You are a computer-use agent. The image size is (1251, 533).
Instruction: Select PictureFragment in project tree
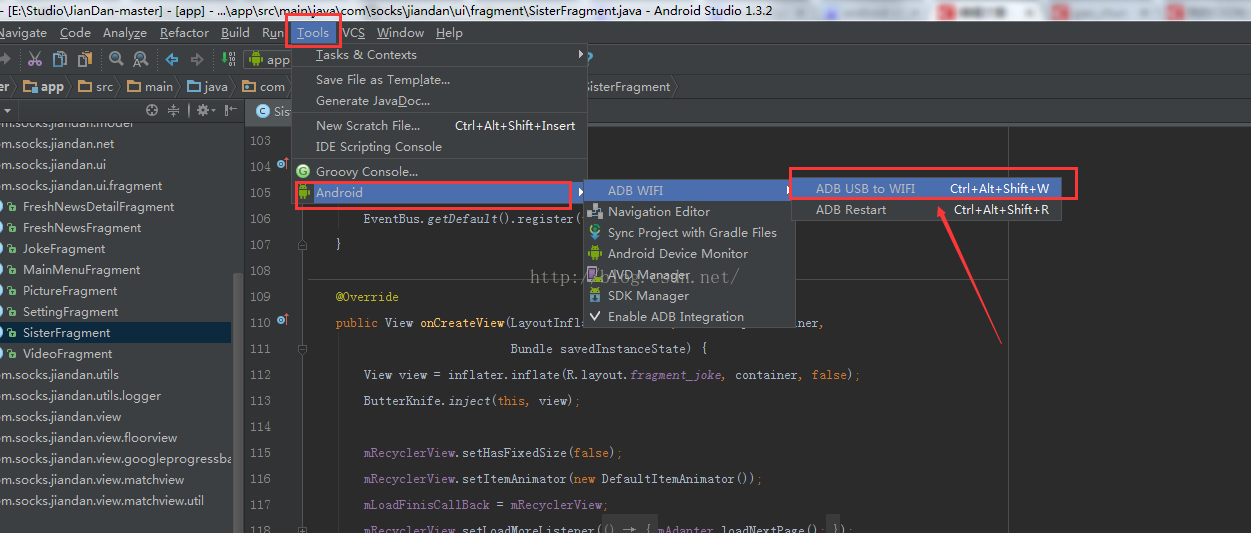(70, 291)
